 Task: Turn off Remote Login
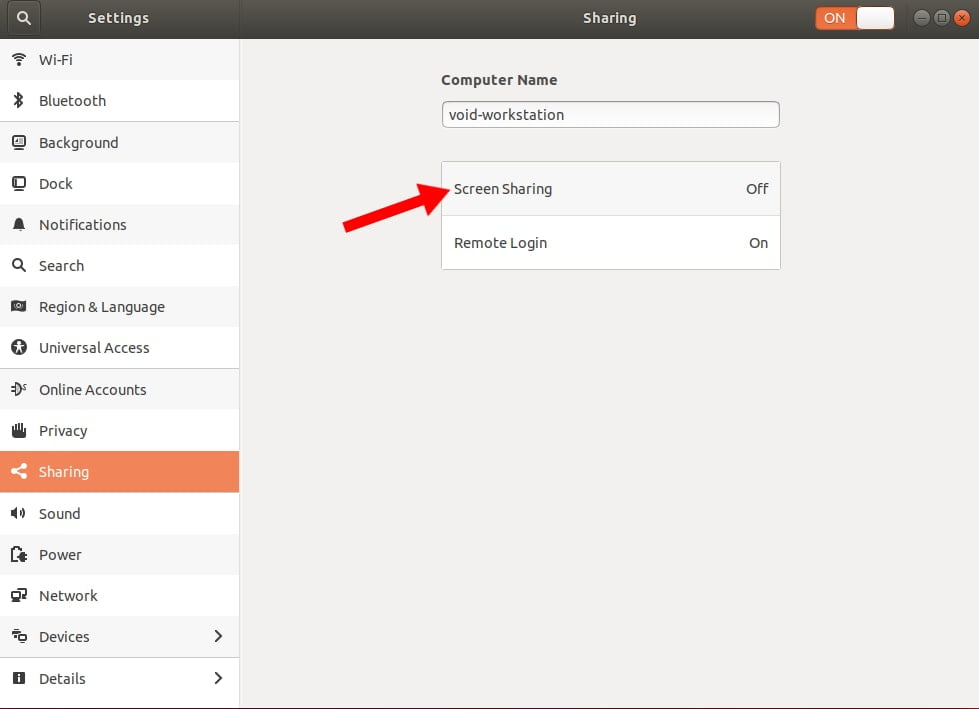pos(611,243)
